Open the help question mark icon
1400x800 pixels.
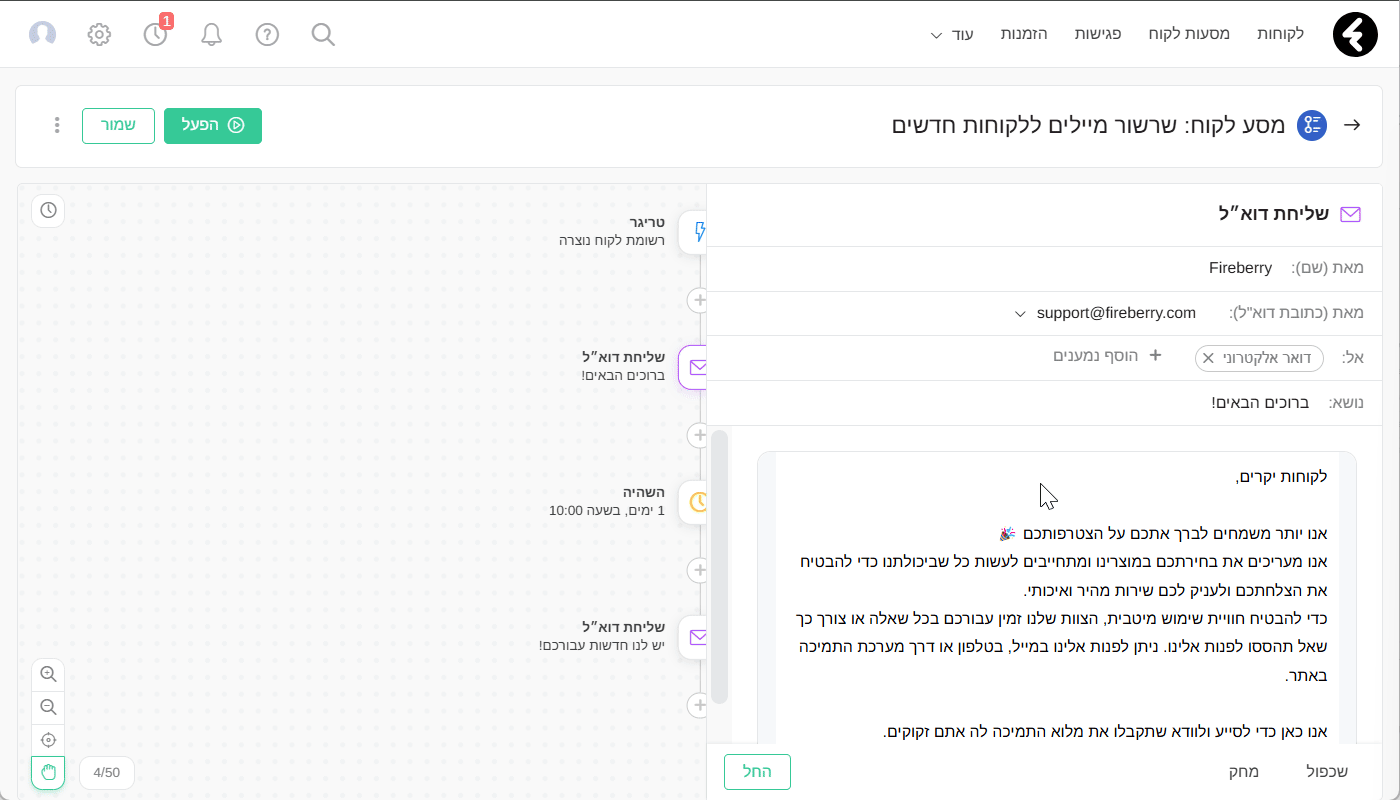(x=267, y=35)
